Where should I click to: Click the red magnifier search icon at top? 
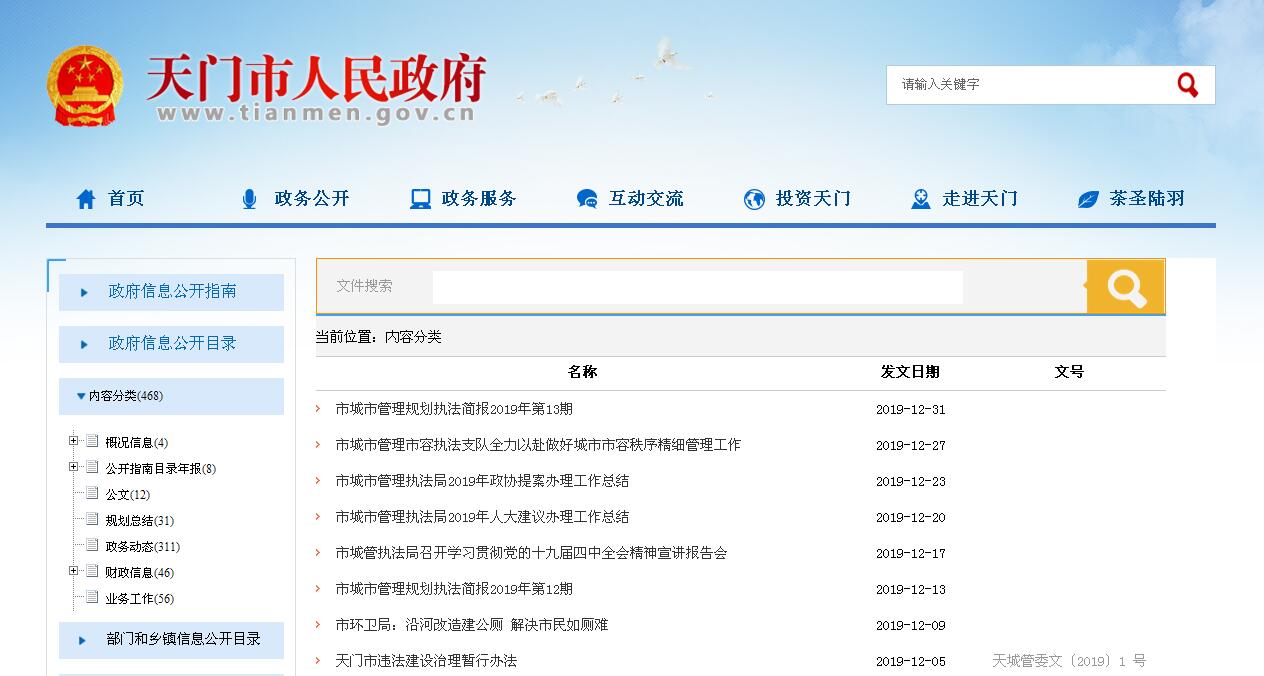[1187, 85]
